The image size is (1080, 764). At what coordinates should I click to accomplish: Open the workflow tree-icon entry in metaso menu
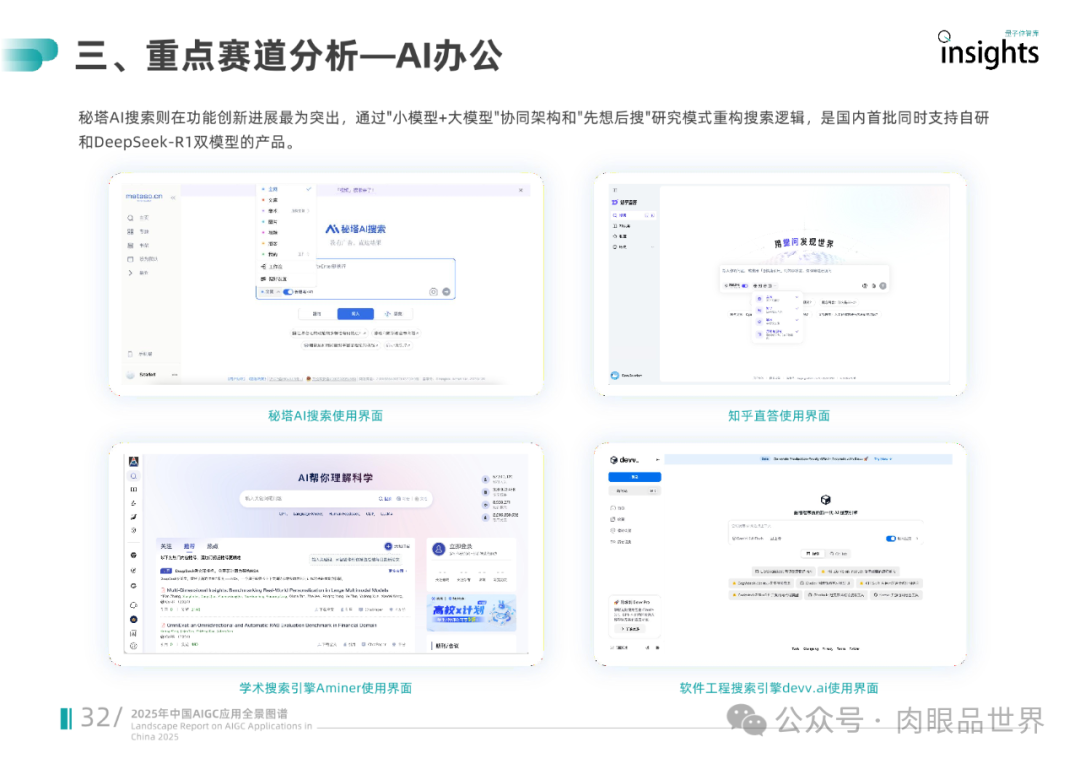click(x=287, y=267)
